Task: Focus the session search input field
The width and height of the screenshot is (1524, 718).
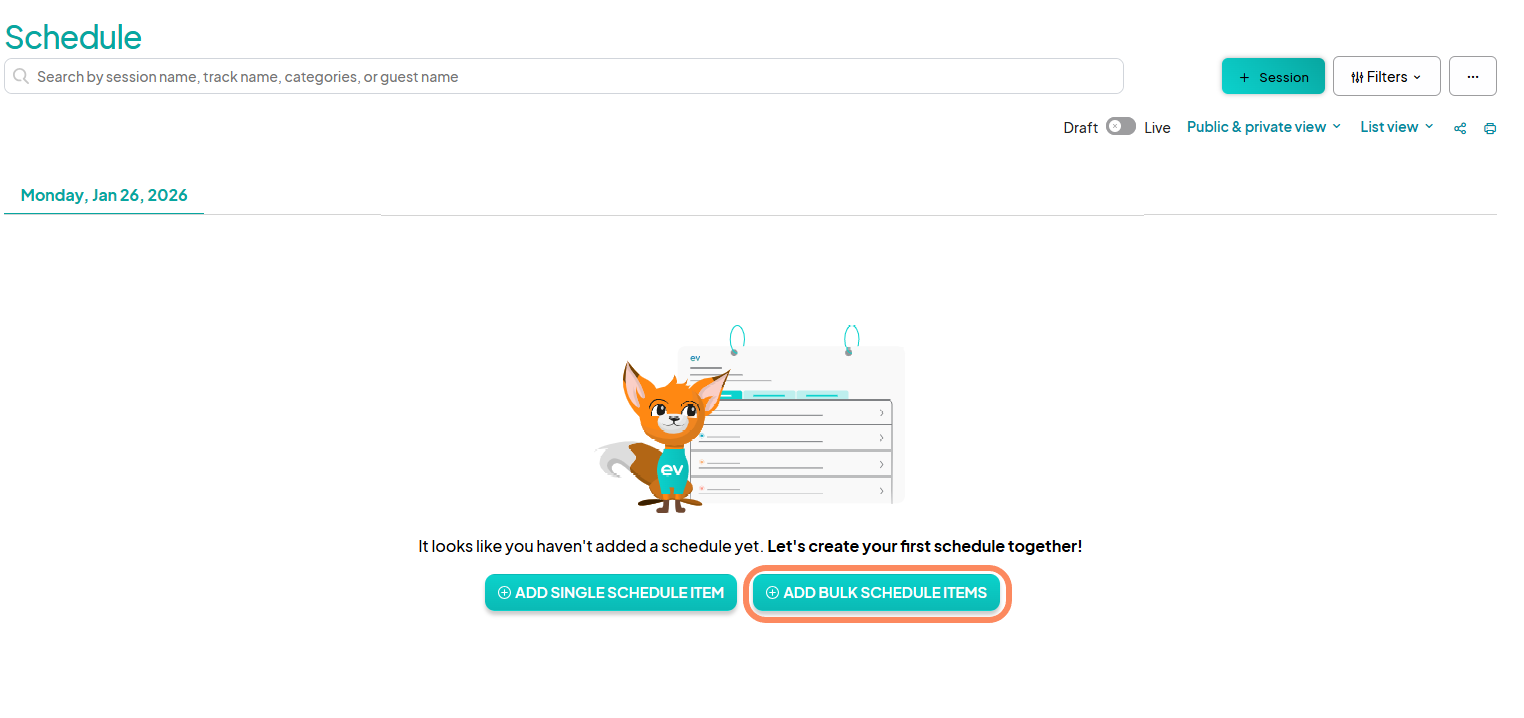Action: tap(570, 76)
